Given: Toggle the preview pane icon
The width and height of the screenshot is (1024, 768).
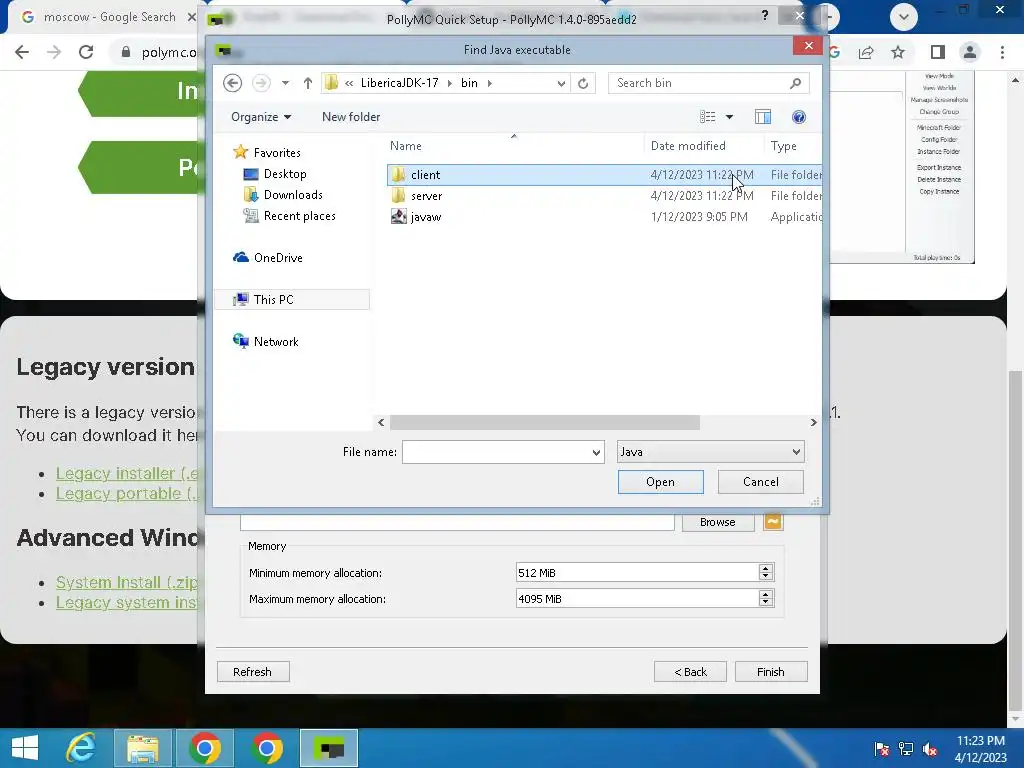Looking at the screenshot, I should point(763,117).
